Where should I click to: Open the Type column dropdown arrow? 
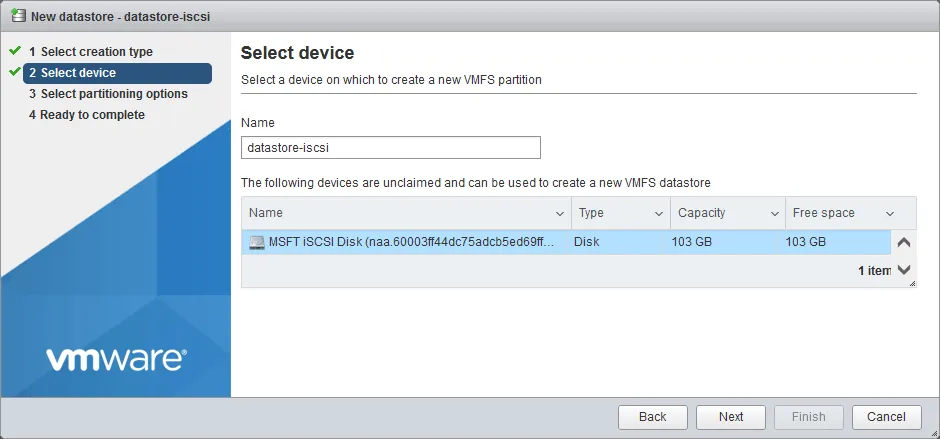[x=659, y=214]
